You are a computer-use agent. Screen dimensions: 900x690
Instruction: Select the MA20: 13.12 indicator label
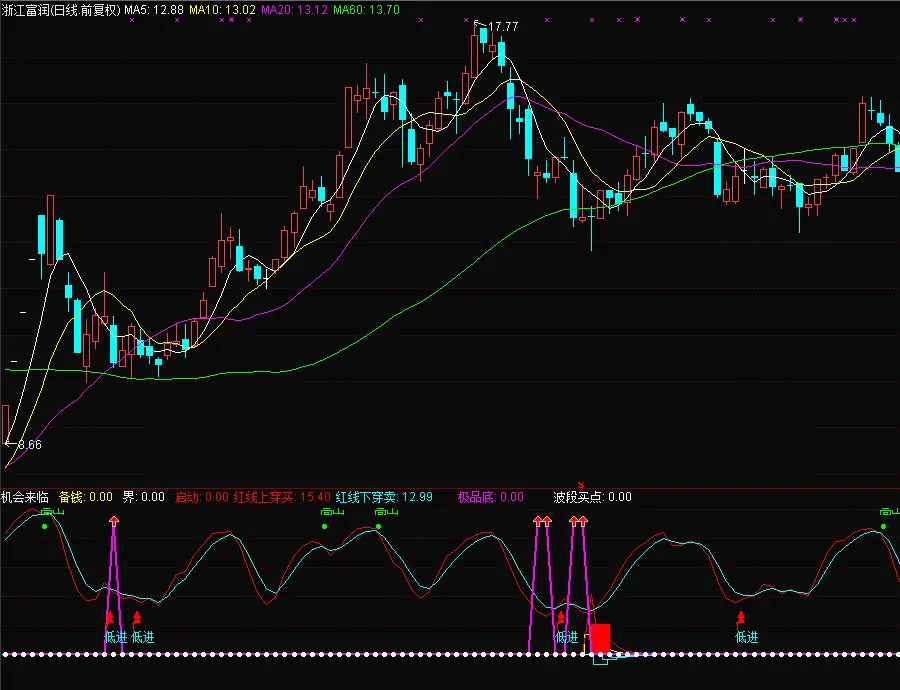tap(294, 10)
